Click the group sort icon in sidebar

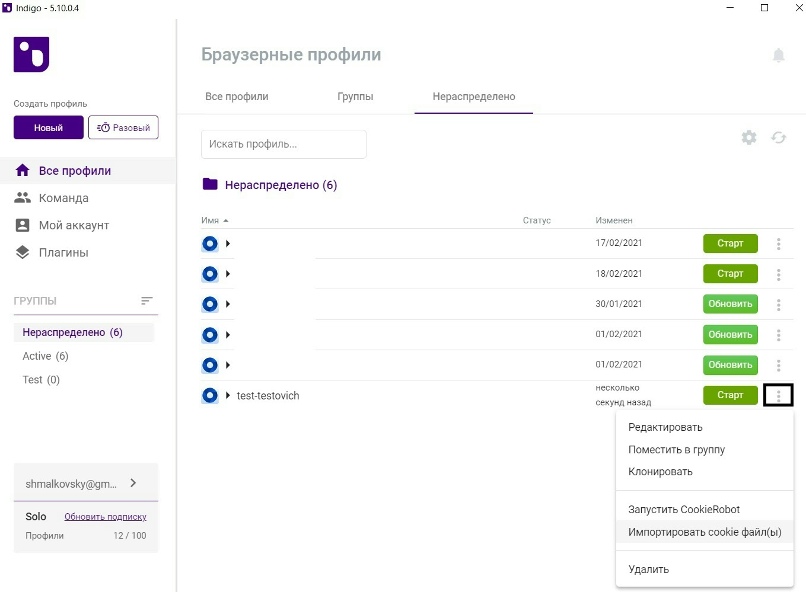tap(147, 301)
